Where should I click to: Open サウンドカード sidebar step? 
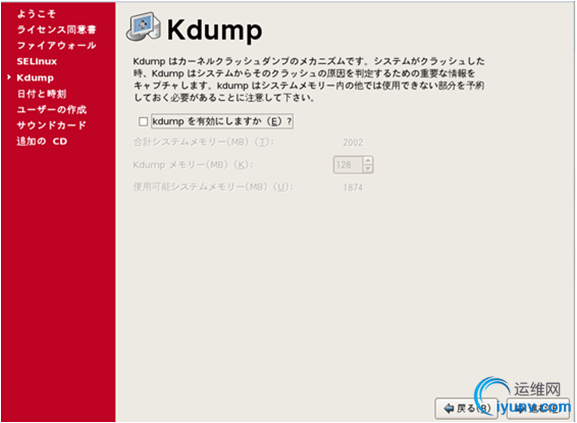(x=52, y=125)
